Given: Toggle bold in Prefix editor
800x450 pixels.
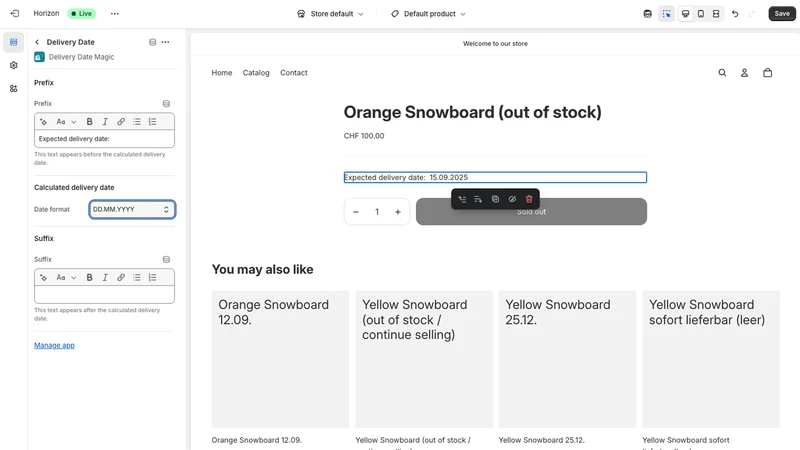Looking at the screenshot, I should [x=89, y=121].
